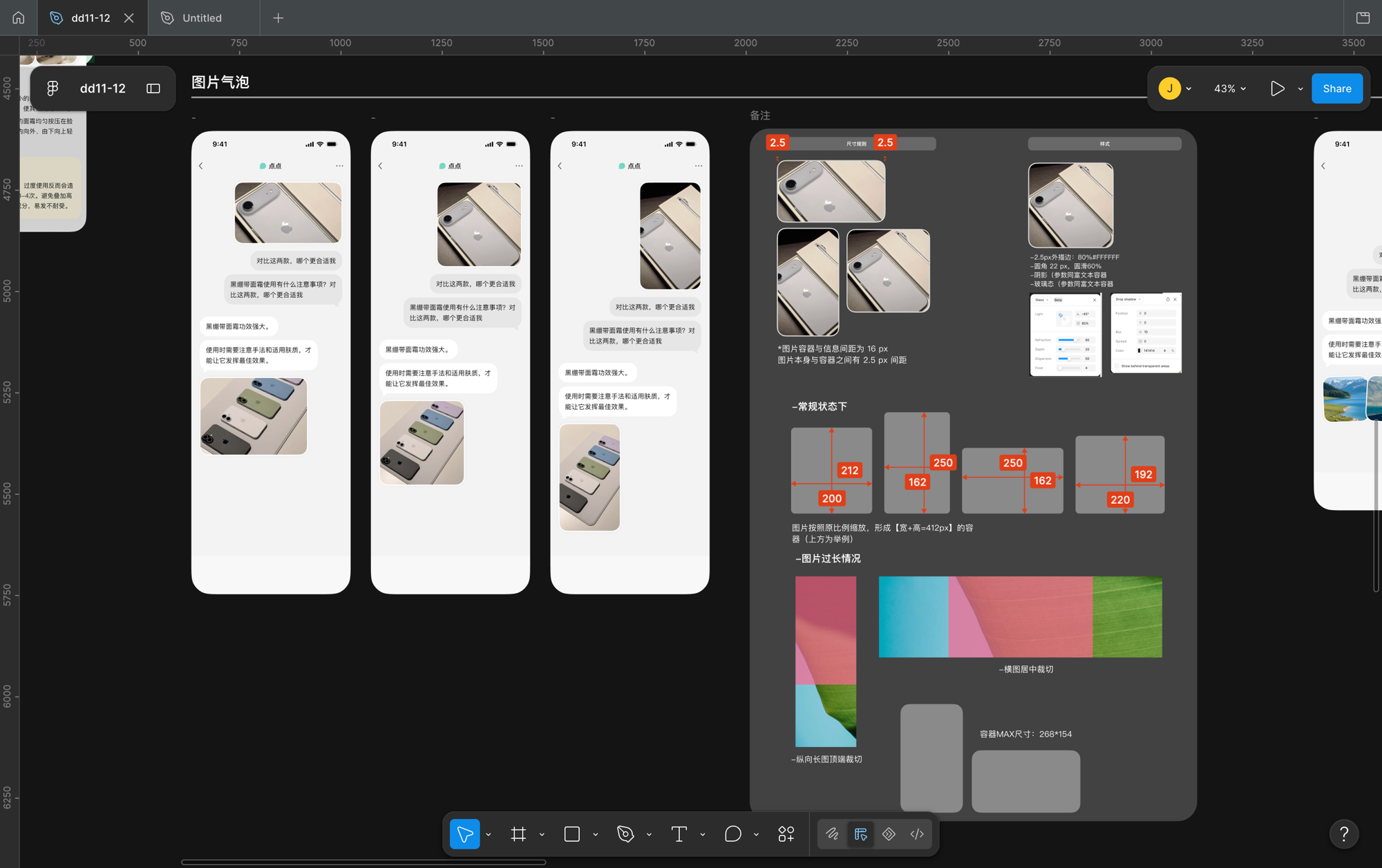Select the Move tool
Viewport: 1382px width, 868px height.
pos(465,834)
